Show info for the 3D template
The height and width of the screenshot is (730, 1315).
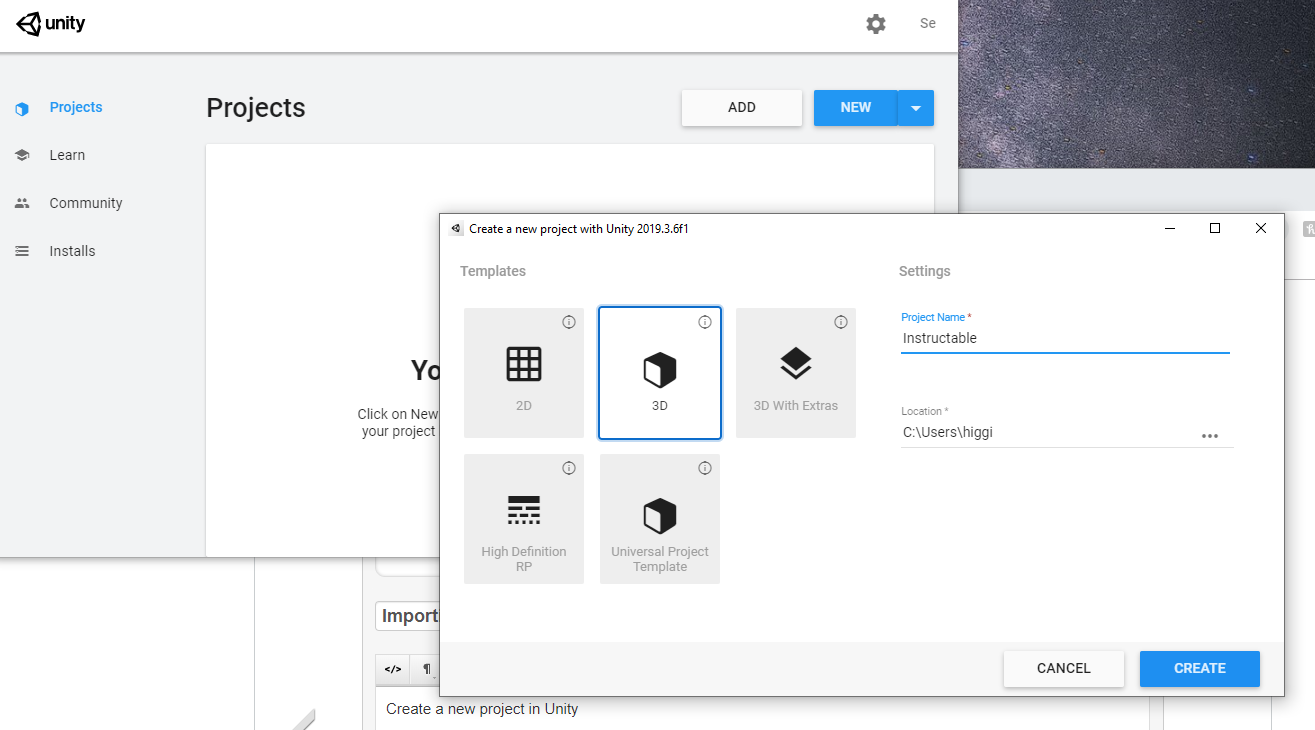click(705, 322)
